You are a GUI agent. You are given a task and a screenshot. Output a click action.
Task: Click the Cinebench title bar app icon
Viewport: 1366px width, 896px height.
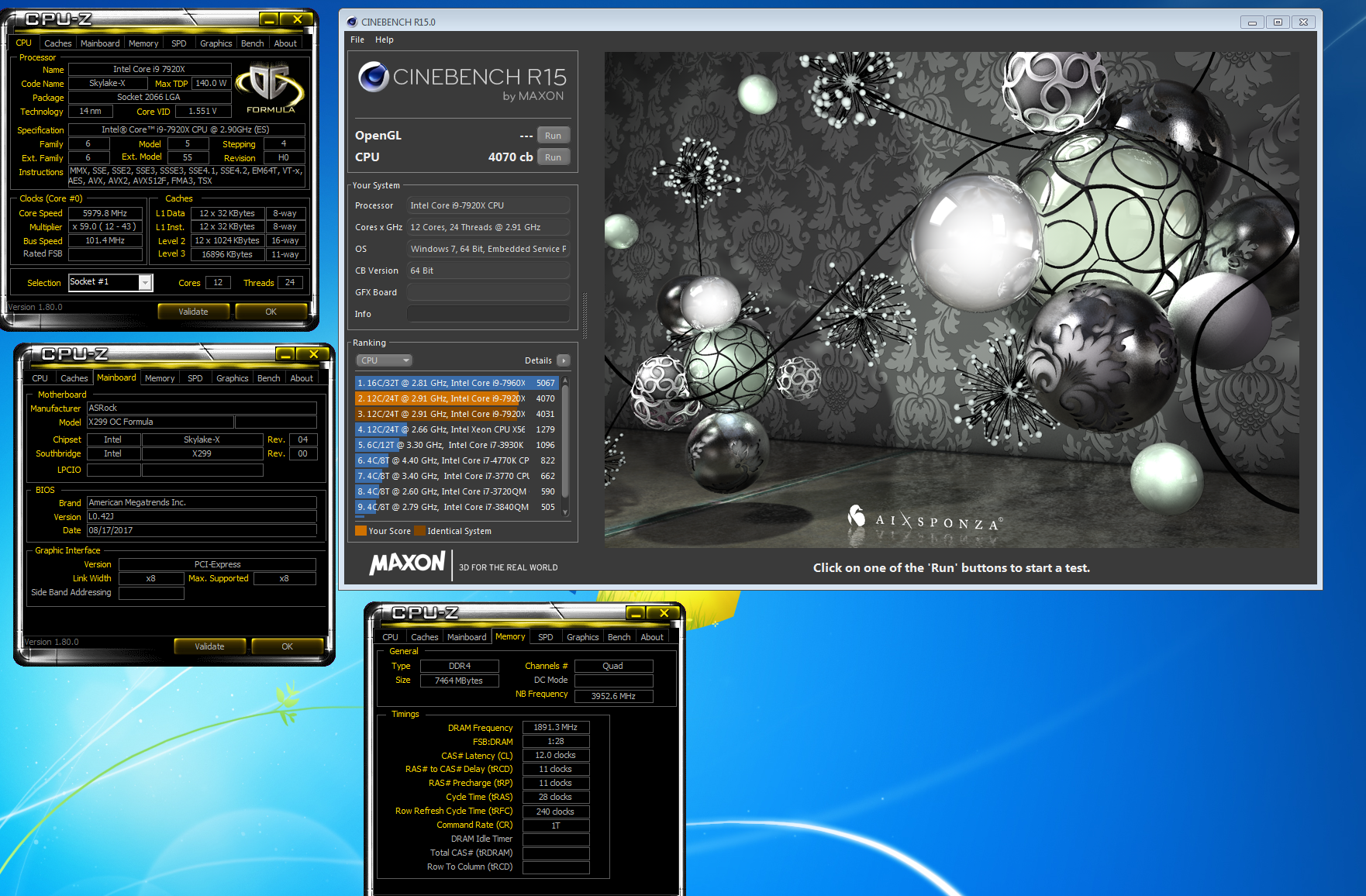352,22
